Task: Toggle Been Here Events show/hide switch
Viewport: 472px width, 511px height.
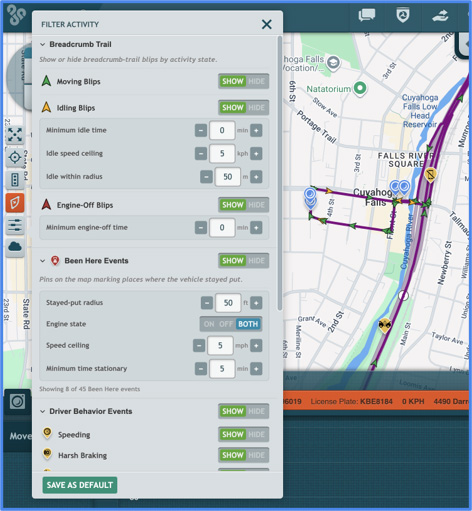Action: [x=244, y=261]
